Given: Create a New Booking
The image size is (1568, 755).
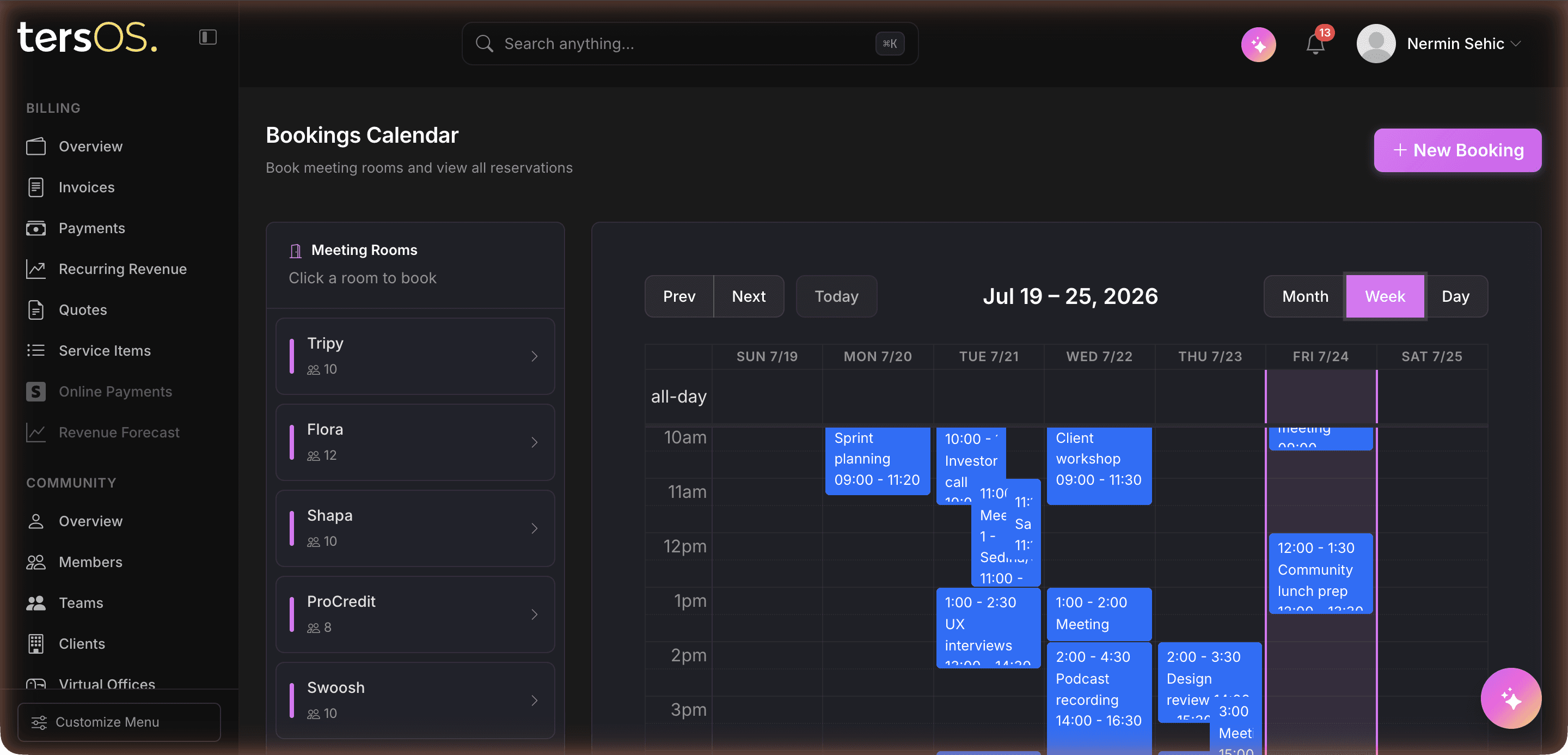Looking at the screenshot, I should (1457, 150).
